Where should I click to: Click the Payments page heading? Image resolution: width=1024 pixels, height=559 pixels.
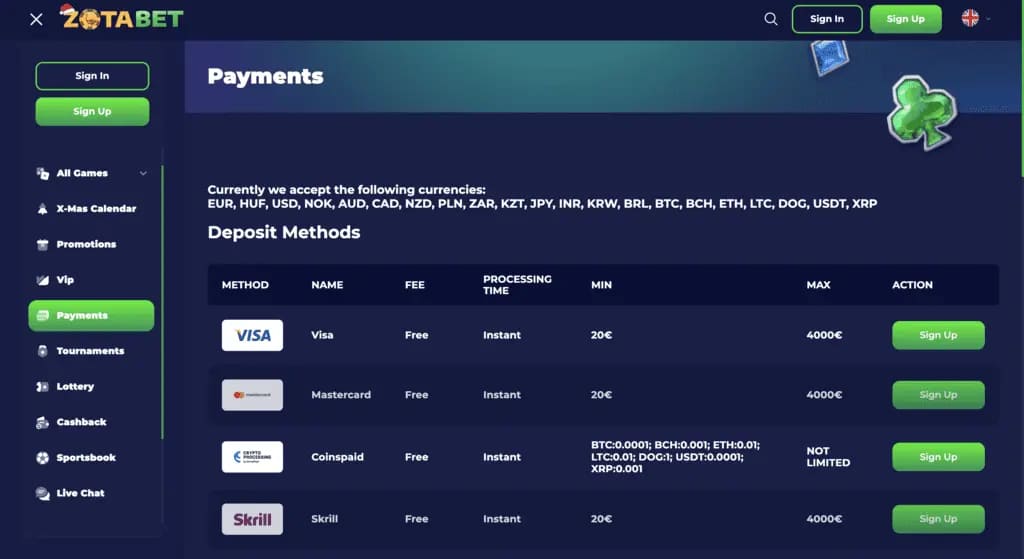click(265, 76)
